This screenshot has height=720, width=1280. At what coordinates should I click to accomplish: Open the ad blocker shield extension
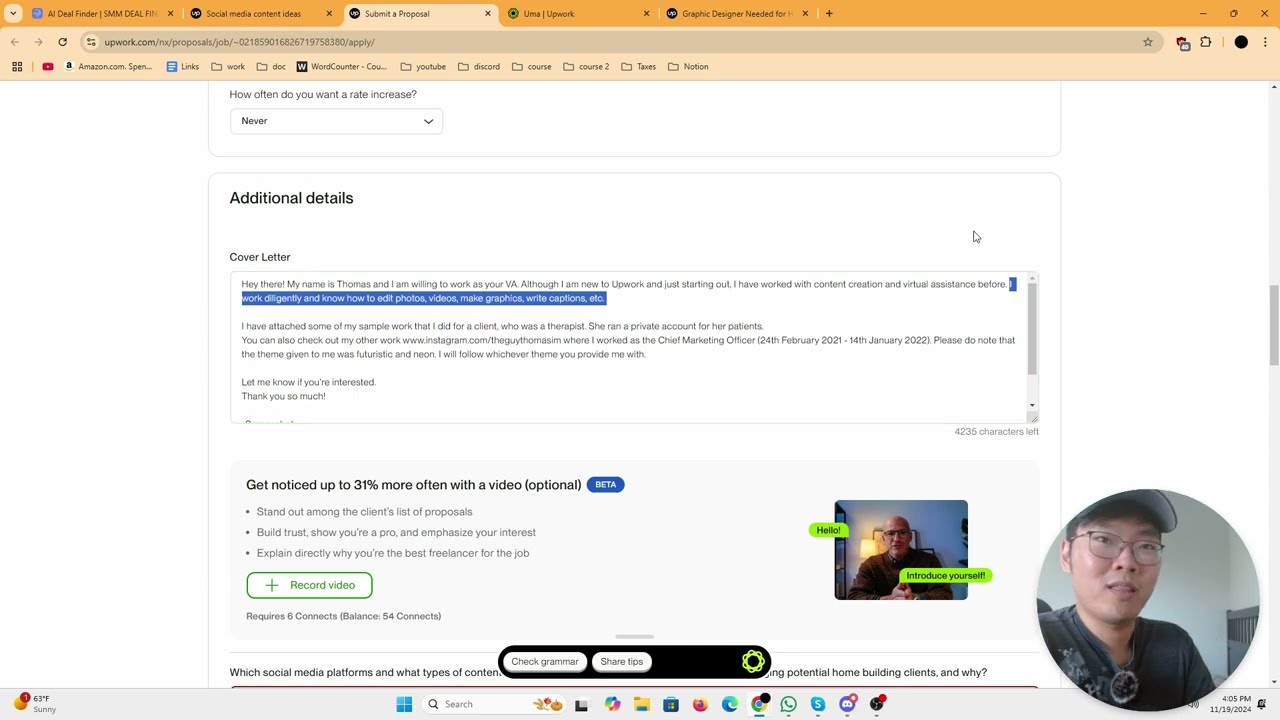point(1183,42)
